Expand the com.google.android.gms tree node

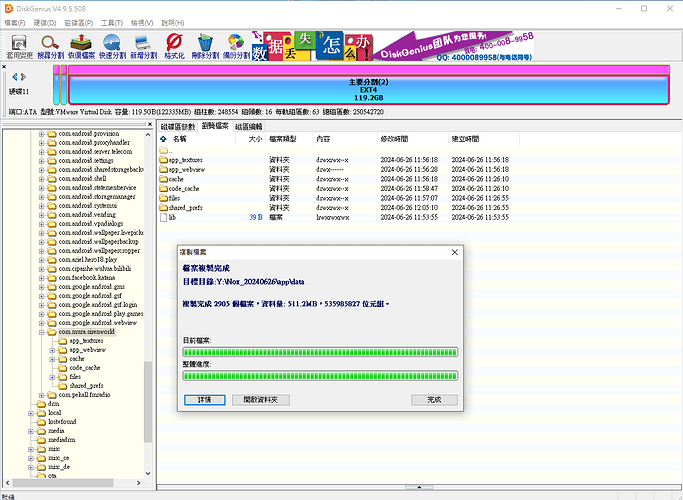click(41, 287)
